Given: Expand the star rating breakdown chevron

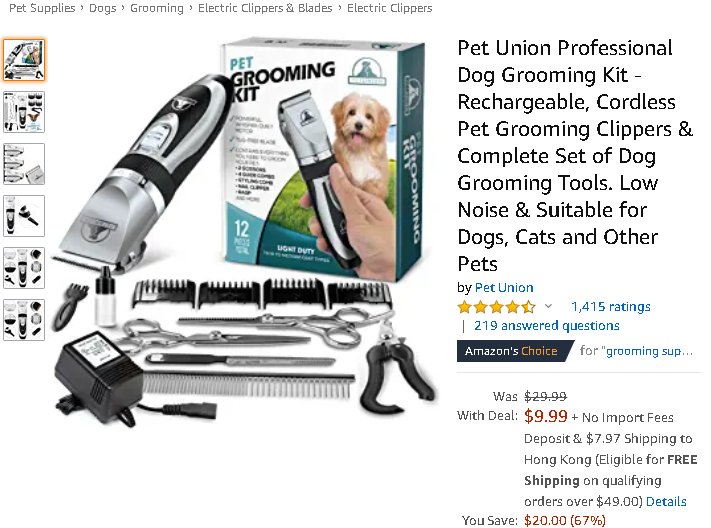Looking at the screenshot, I should [548, 306].
